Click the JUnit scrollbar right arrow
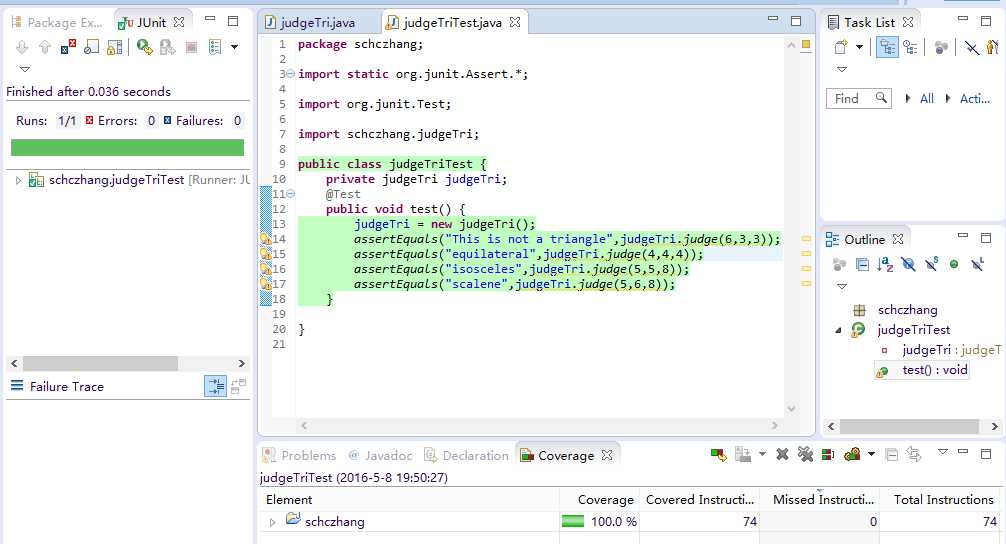The height and width of the screenshot is (544, 1006). tap(242, 364)
